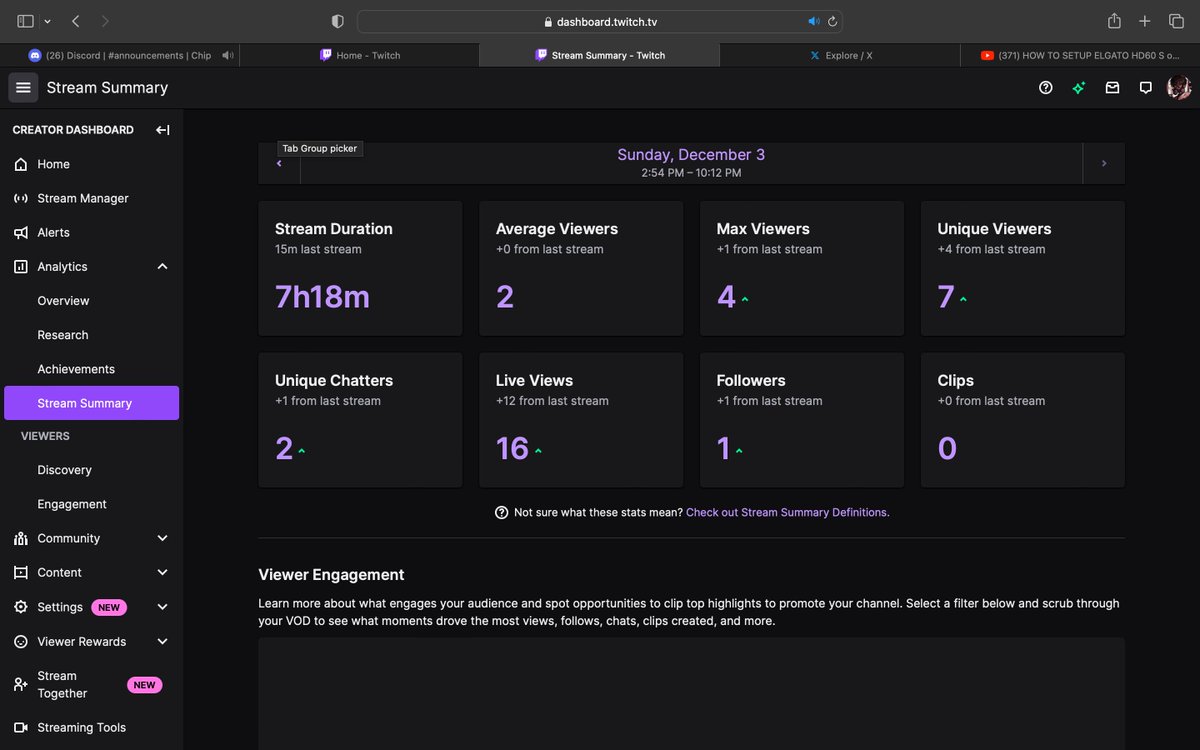Click the privacy shield icon

(x=337, y=21)
